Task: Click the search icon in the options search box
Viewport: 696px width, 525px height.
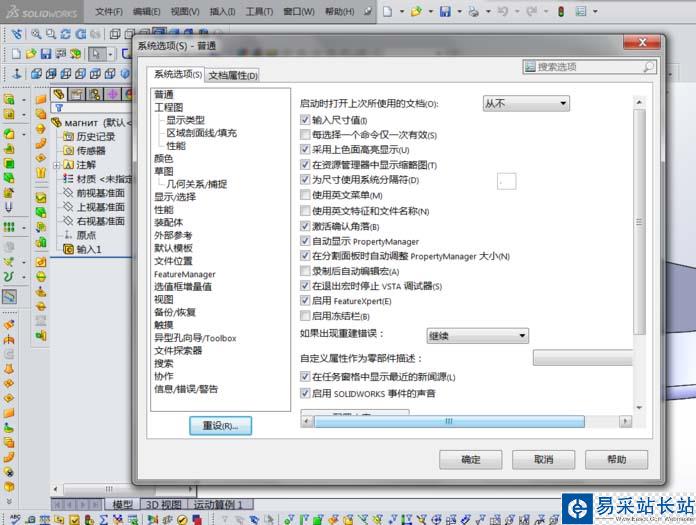Action: (x=648, y=67)
